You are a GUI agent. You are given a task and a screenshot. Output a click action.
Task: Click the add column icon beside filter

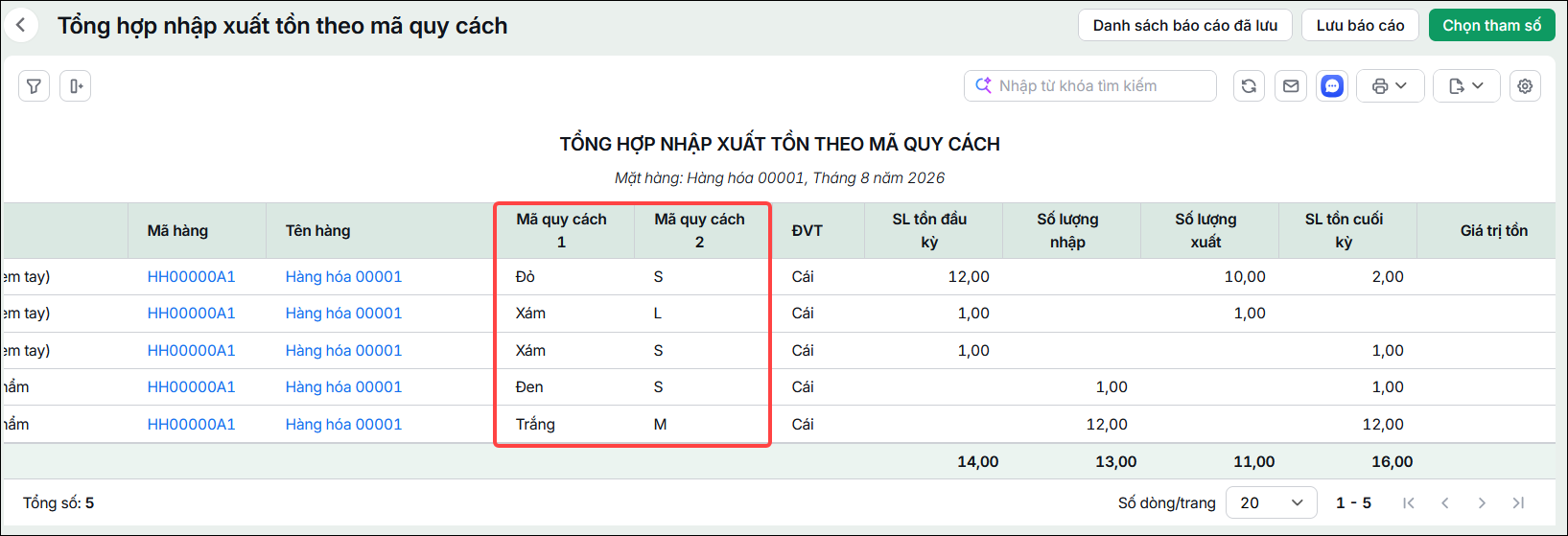[x=76, y=86]
